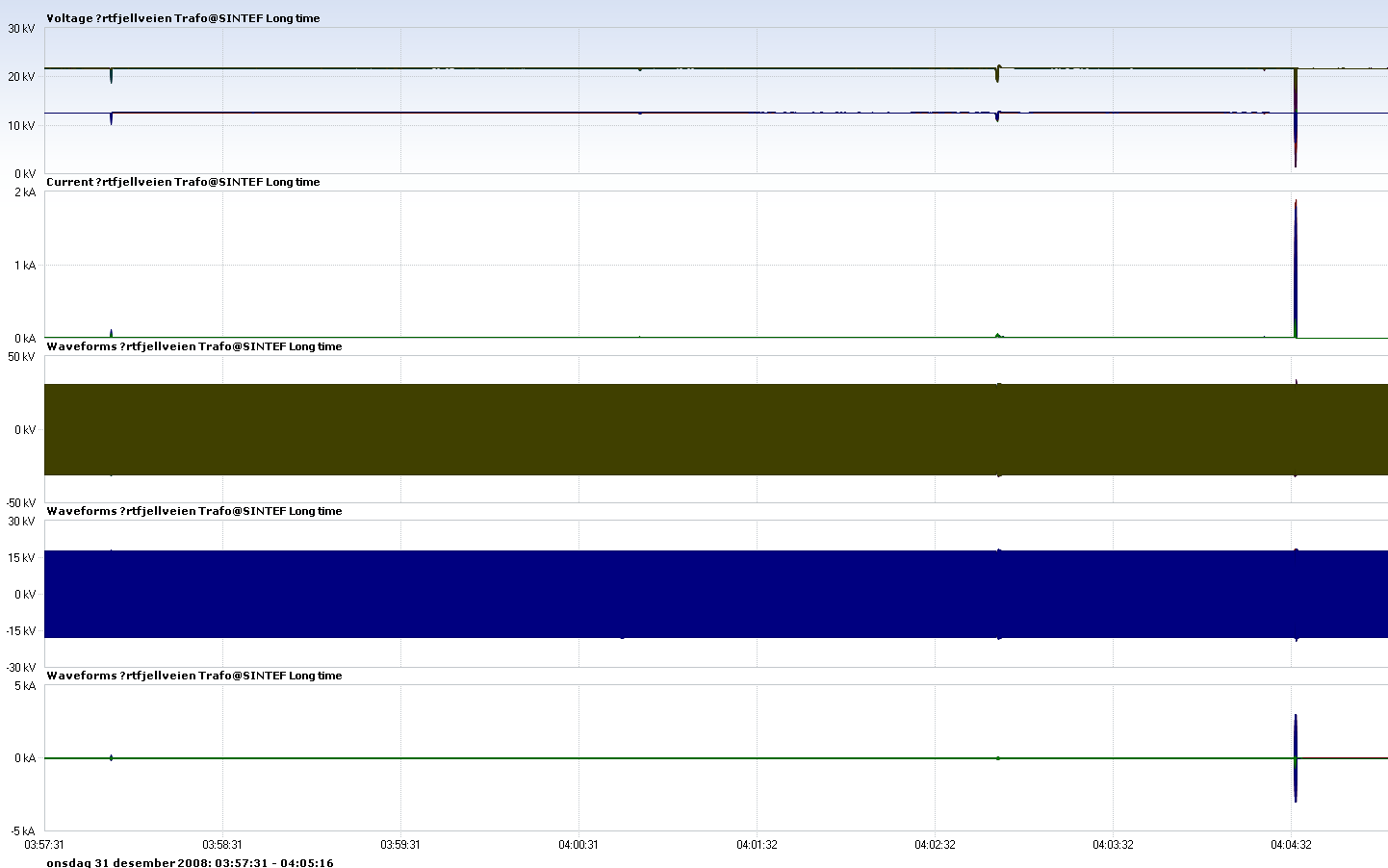
Task: Click the 04:03:32 time axis label
Action: [1113, 845]
